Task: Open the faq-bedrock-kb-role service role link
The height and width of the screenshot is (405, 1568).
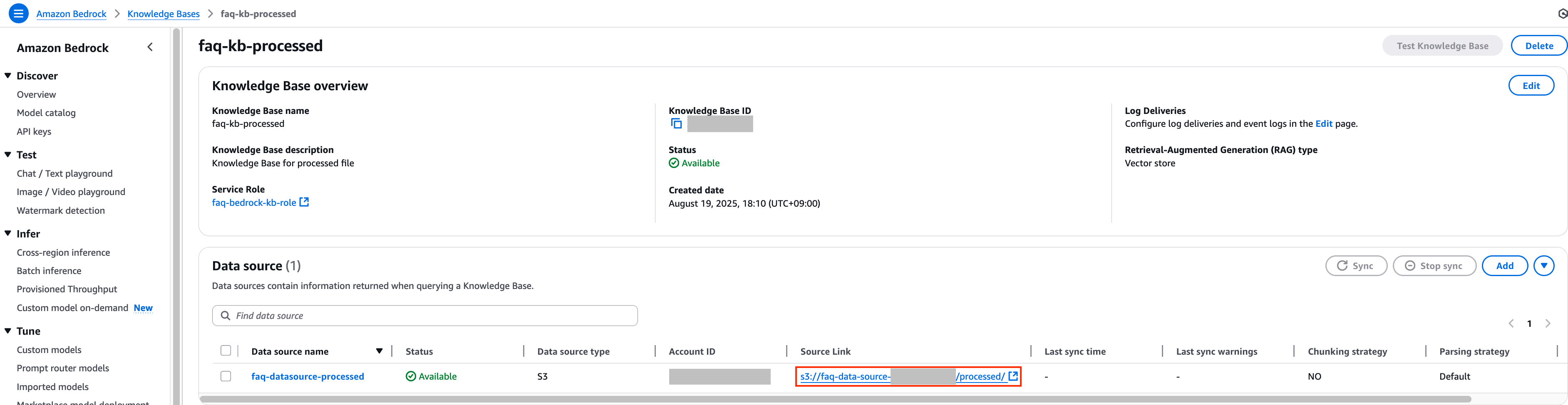Action: click(x=254, y=203)
